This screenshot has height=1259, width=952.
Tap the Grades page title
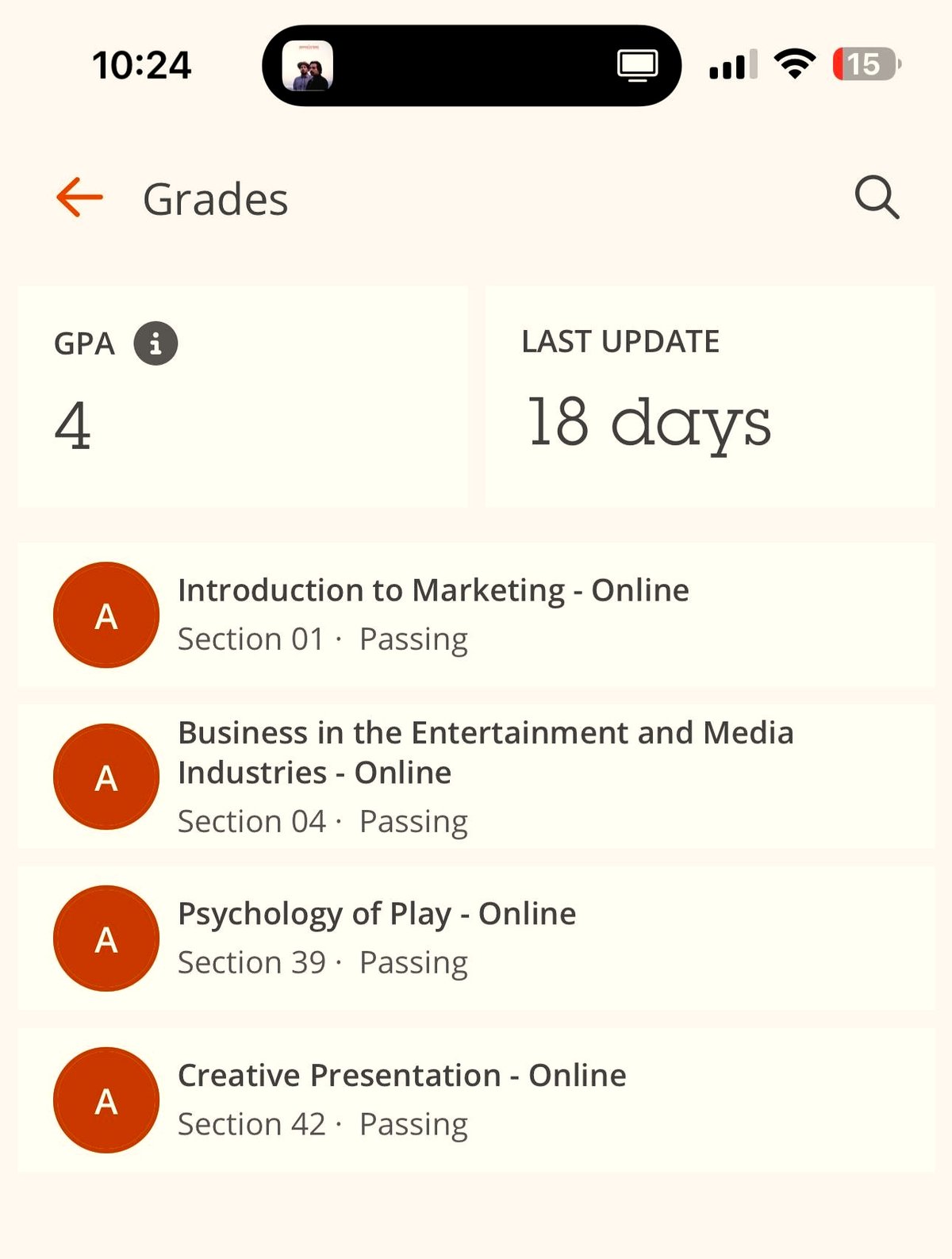point(216,199)
